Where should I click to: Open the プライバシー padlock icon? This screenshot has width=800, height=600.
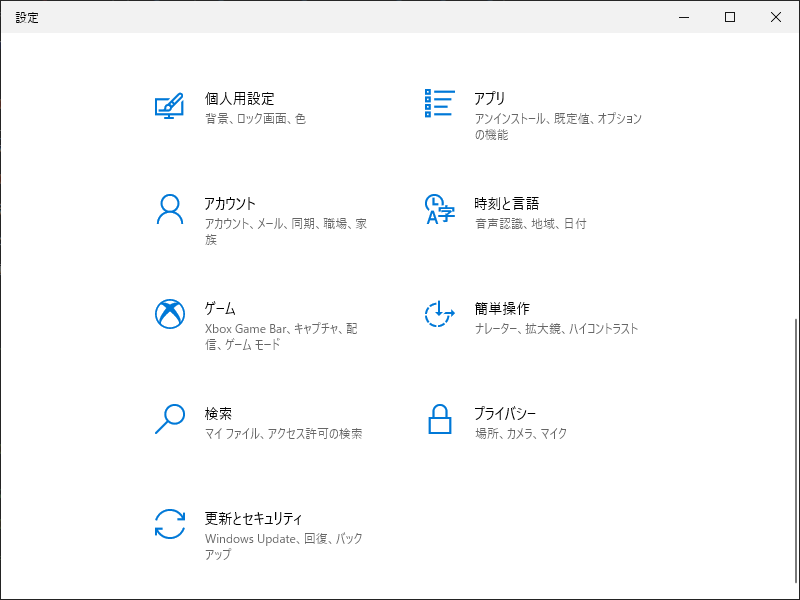tap(439, 419)
